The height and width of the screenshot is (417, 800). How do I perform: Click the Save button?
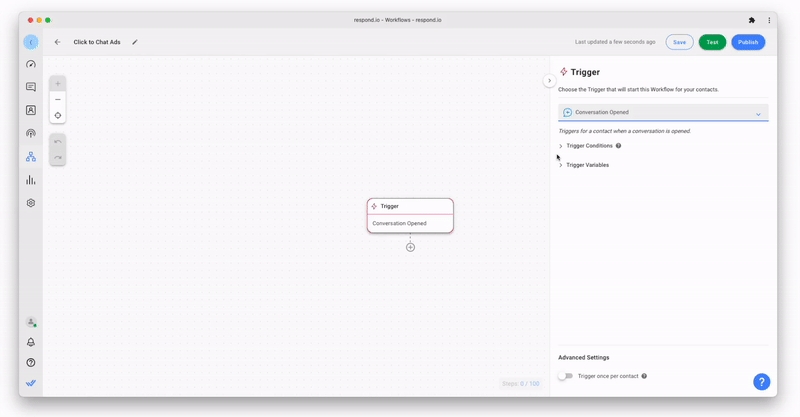[679, 42]
